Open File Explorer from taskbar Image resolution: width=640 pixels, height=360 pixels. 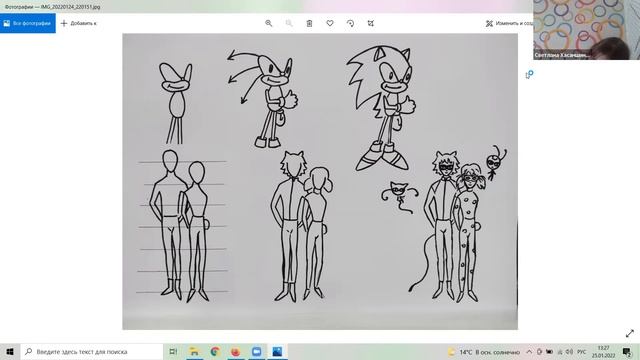(194, 351)
